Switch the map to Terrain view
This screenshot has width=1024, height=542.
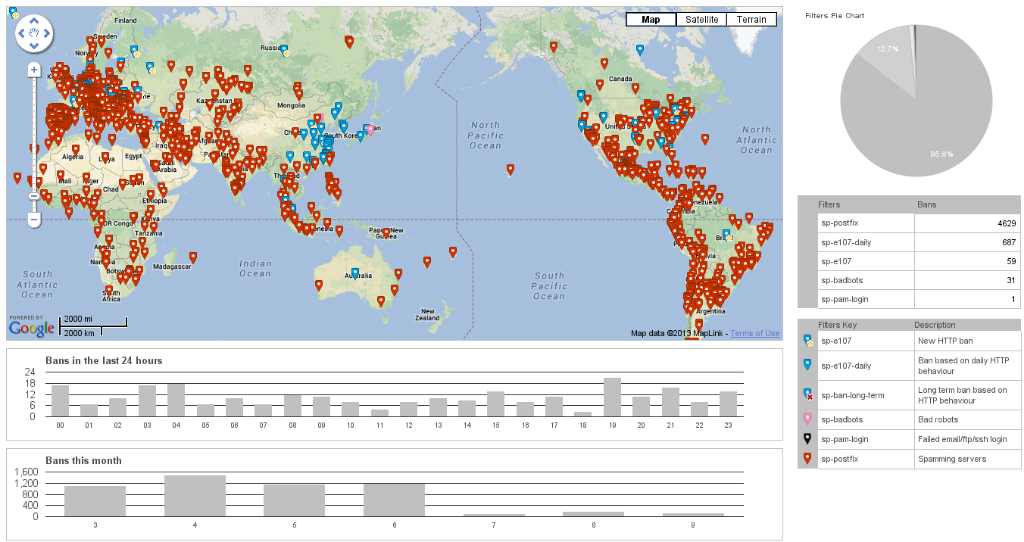coord(751,19)
